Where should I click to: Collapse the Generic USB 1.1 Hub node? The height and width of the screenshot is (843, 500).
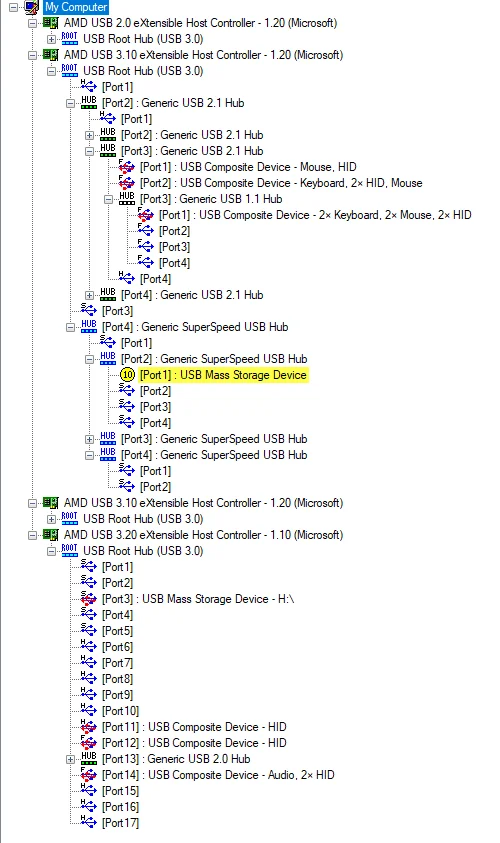(109, 199)
